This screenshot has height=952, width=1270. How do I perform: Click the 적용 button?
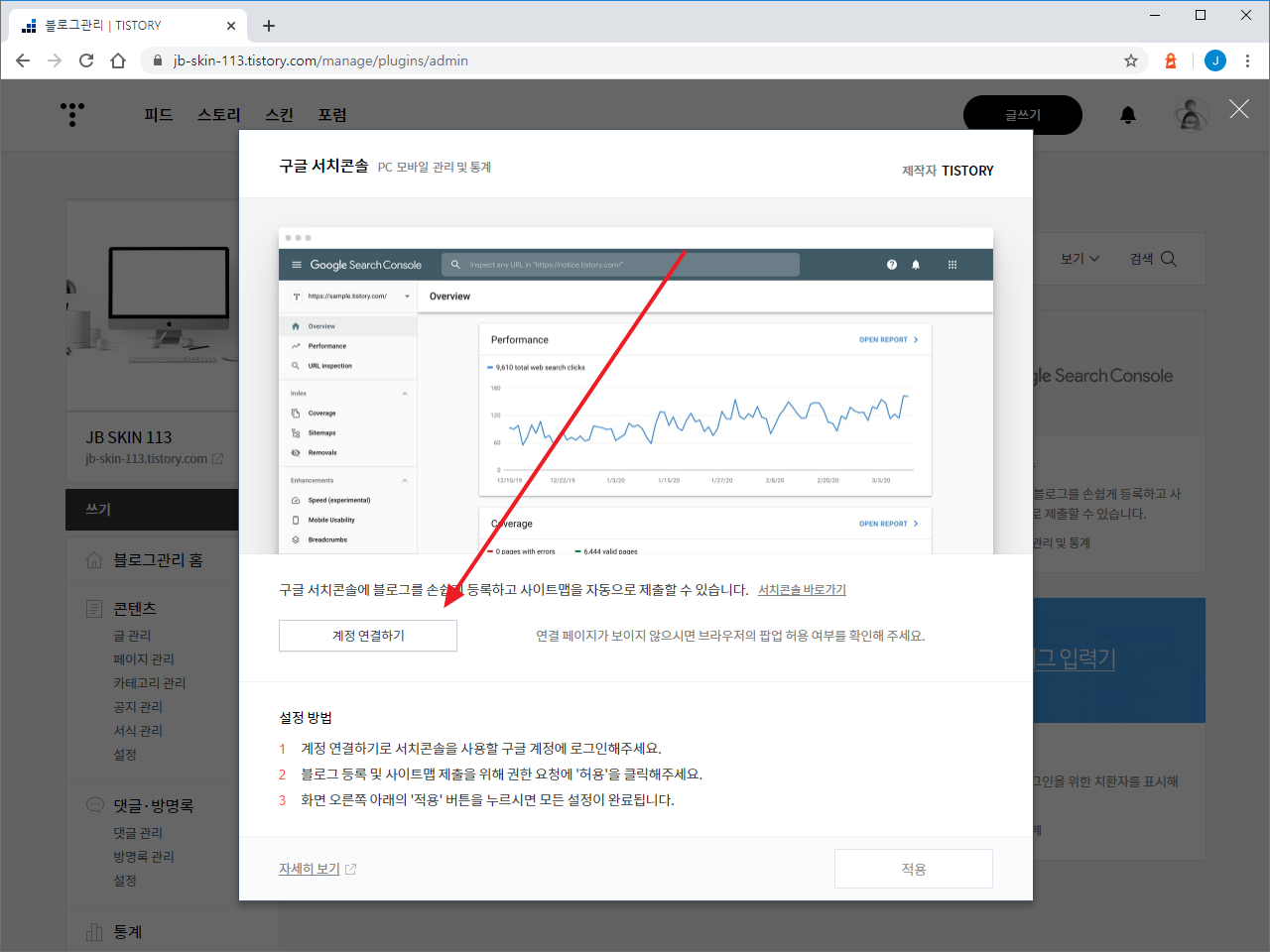914,869
